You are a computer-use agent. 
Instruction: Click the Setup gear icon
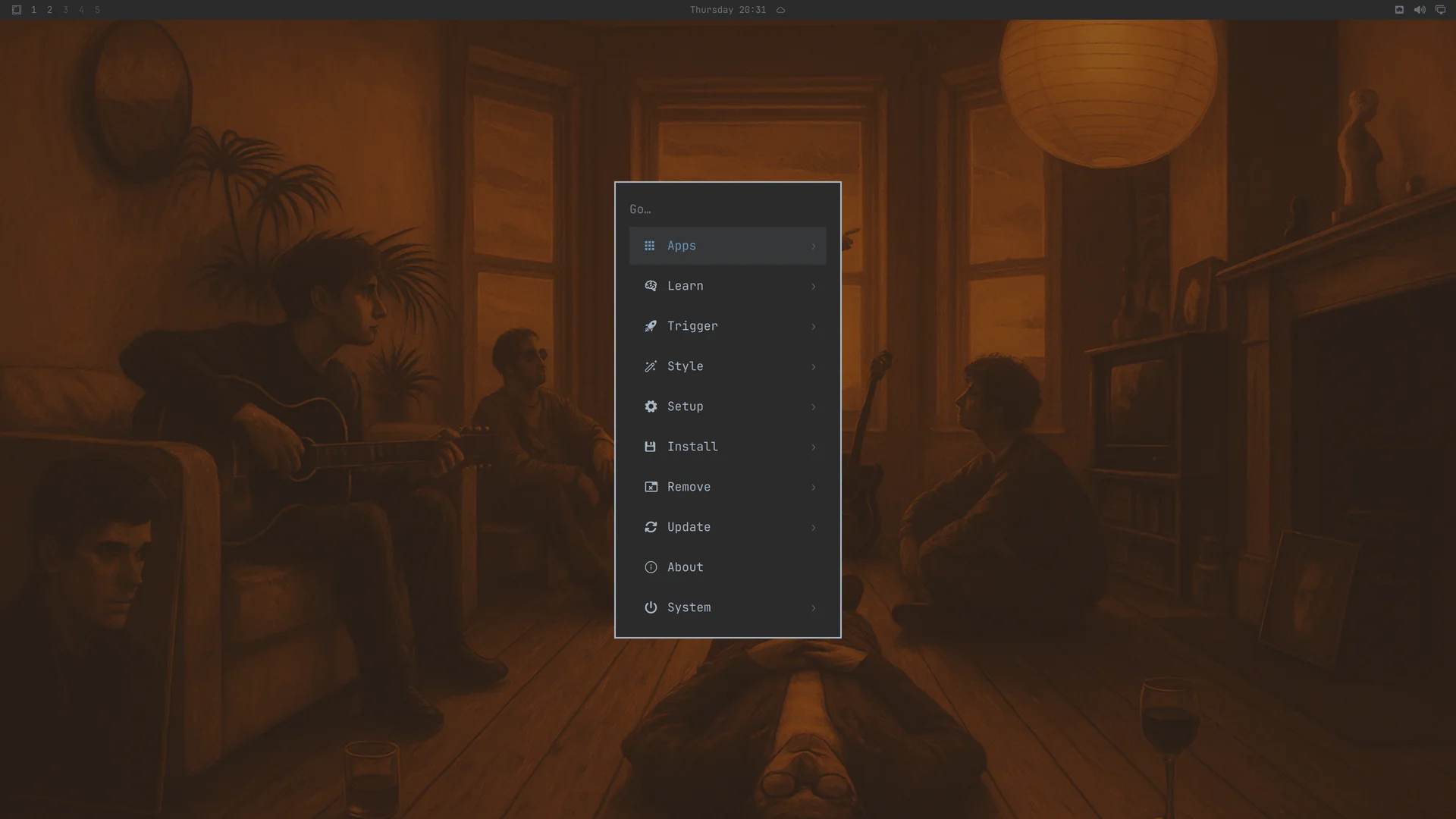coord(651,406)
